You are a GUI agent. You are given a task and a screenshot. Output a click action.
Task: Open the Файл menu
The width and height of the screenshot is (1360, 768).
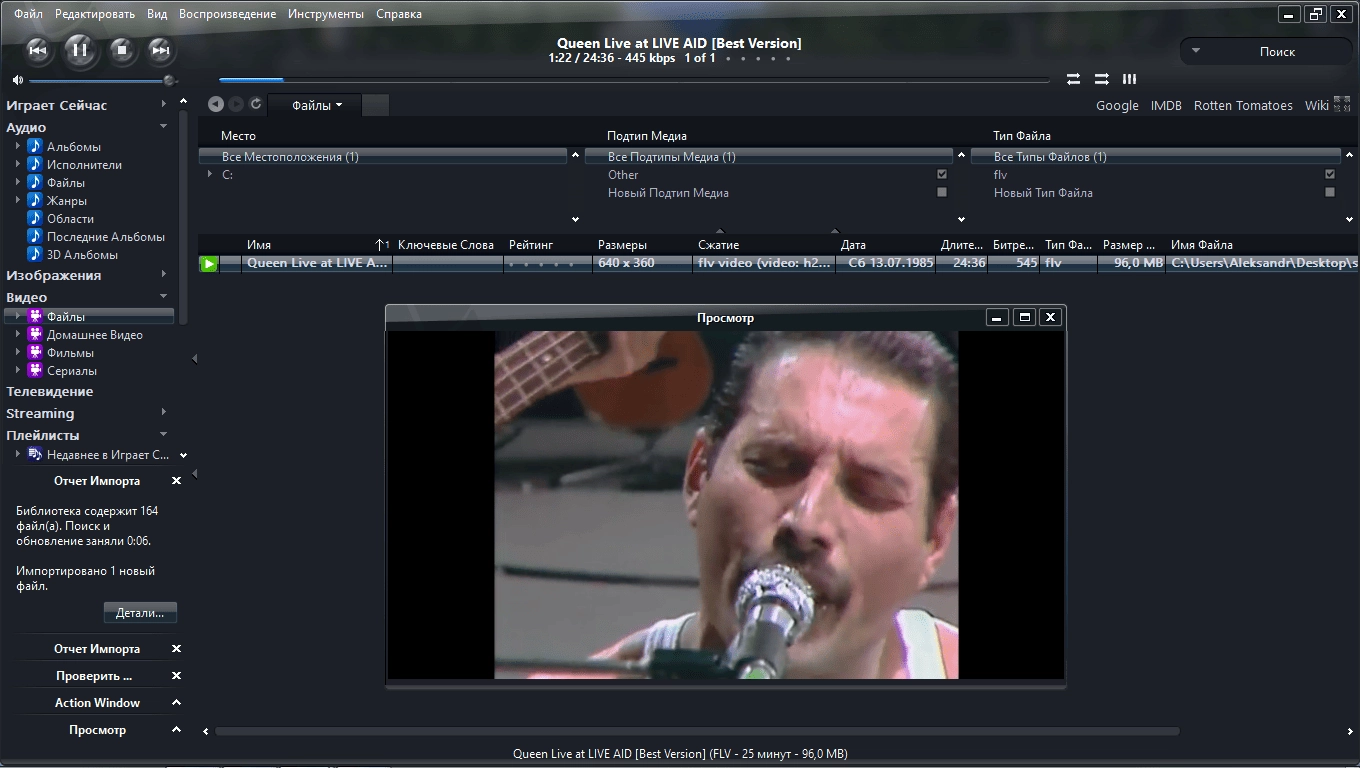(x=29, y=14)
